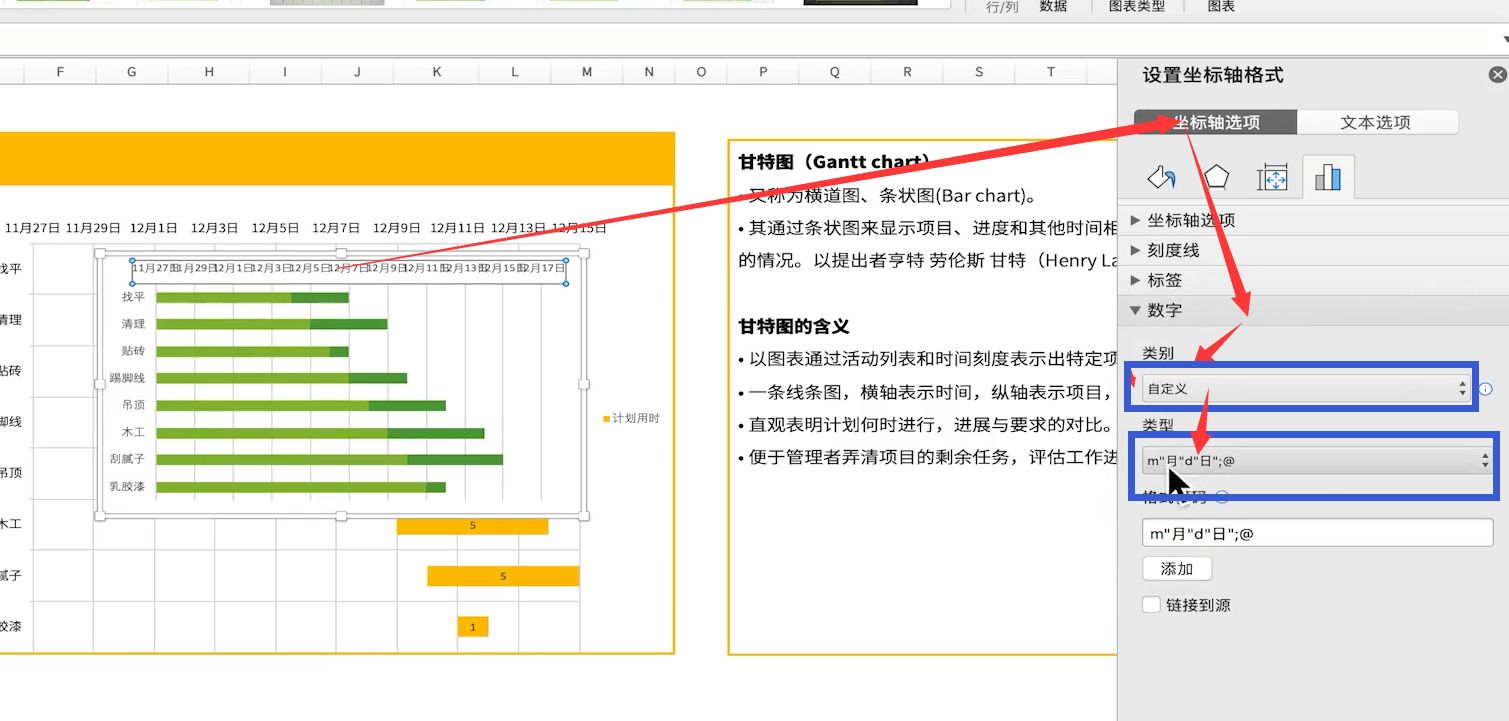Screen dimensions: 1509x721
Task: Click the 乳胶漆 category label in chart
Action: coord(127,487)
